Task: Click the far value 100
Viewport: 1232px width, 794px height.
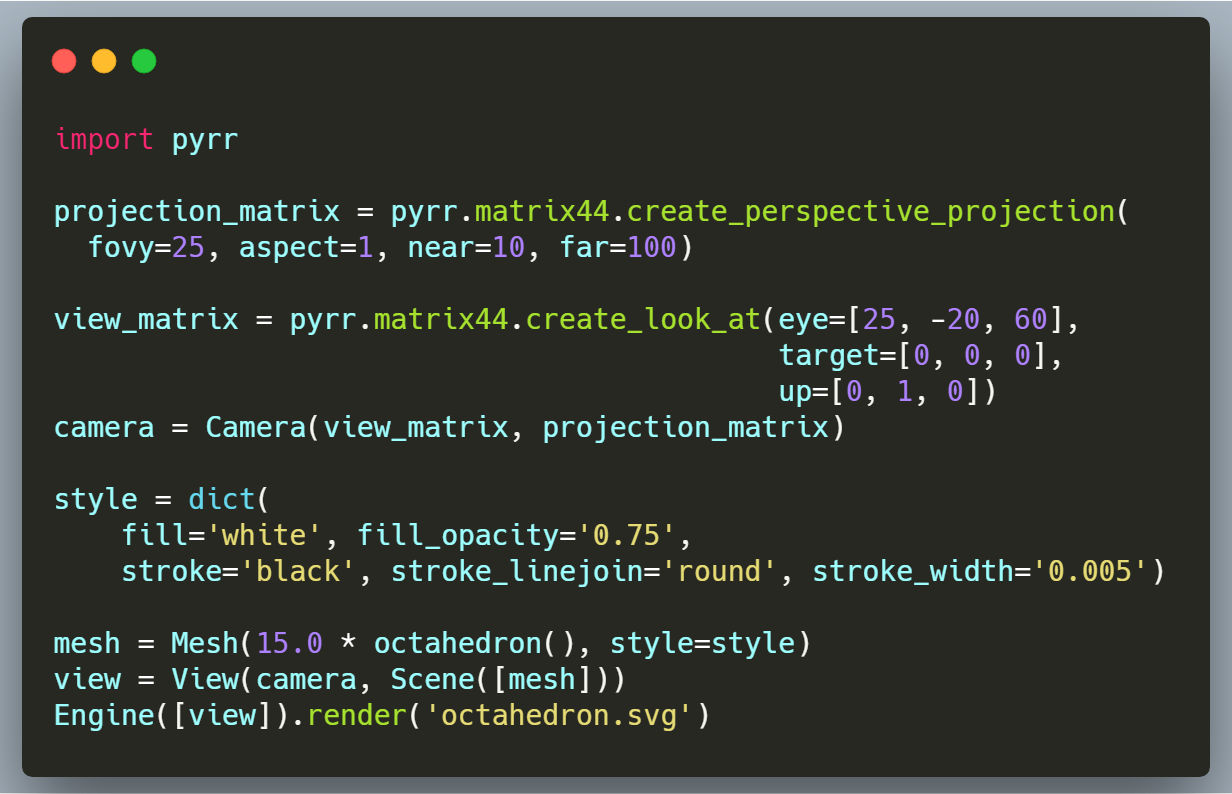Action: [x=652, y=247]
